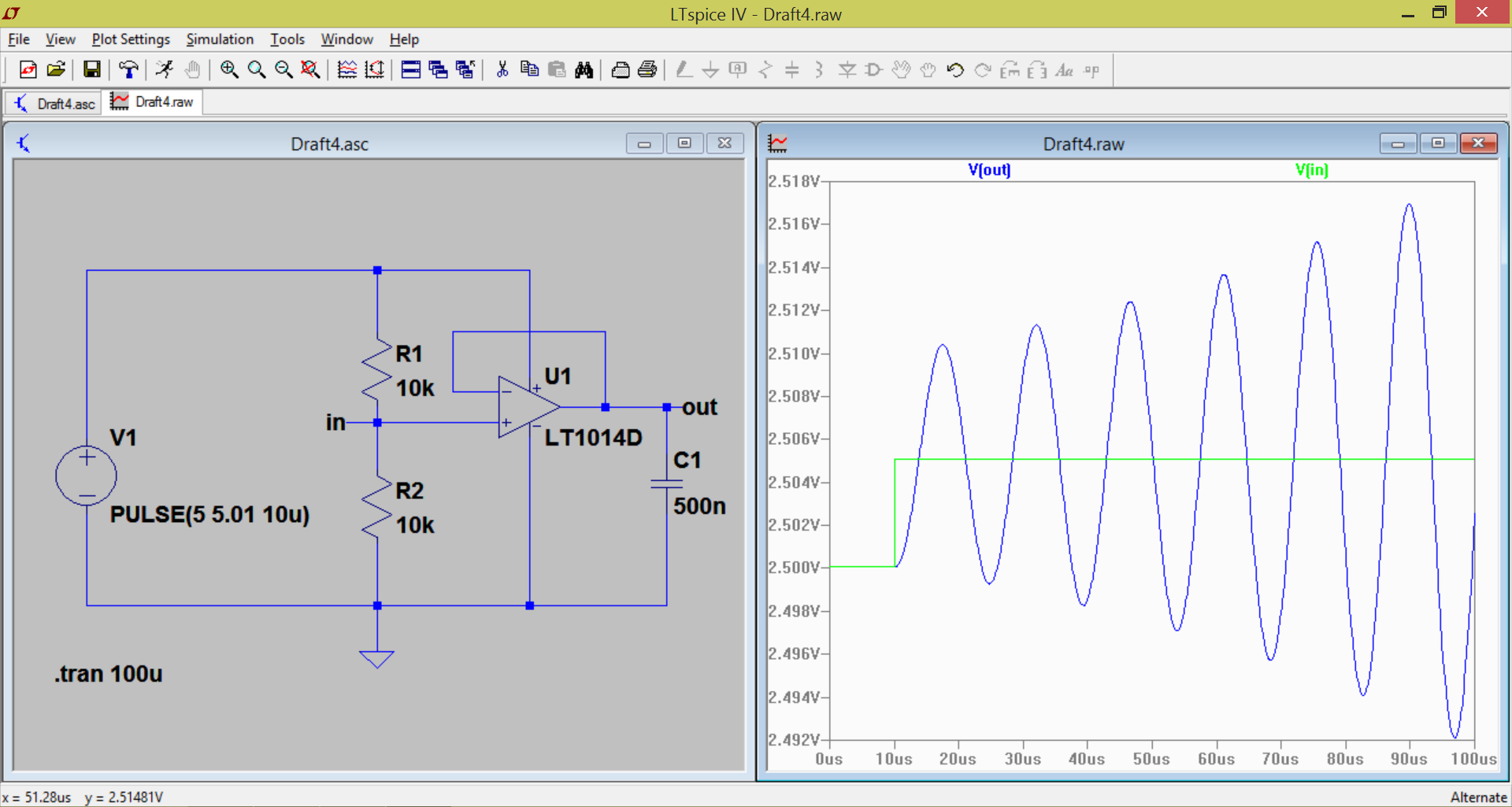The width and height of the screenshot is (1512, 807).
Task: Click the PULSE(5 5.01 10u) source value
Action: 209,514
